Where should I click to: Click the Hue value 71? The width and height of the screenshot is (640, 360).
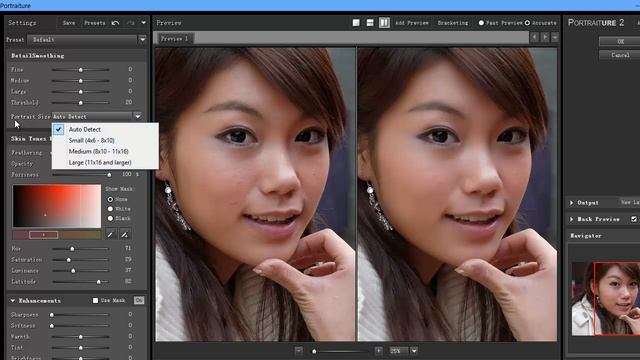point(128,248)
